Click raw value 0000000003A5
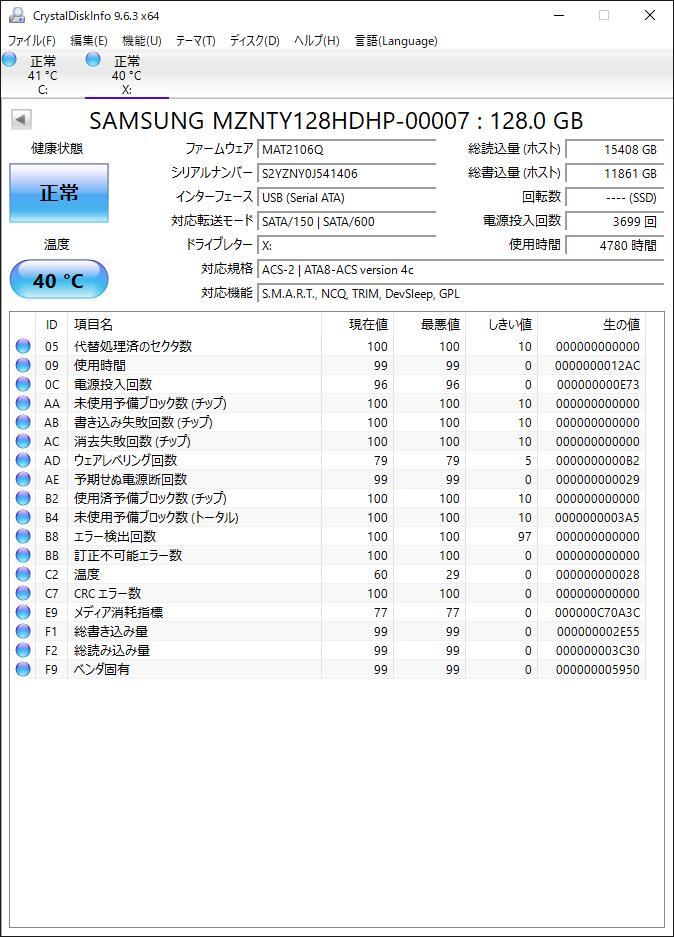674x937 pixels. 598,517
